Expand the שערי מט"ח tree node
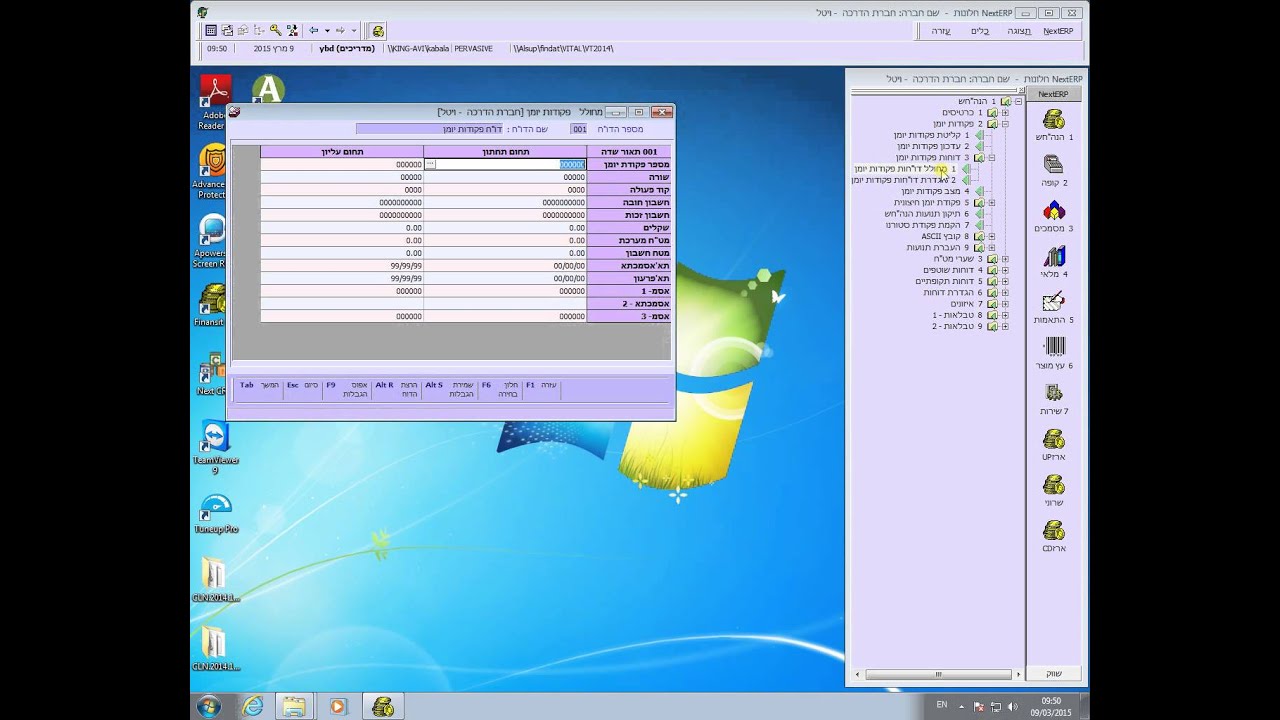The image size is (1280, 720). pos(1005,259)
